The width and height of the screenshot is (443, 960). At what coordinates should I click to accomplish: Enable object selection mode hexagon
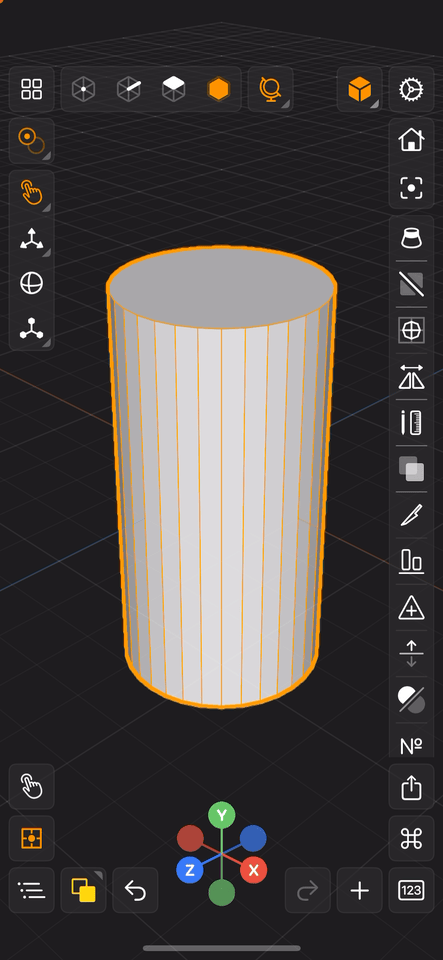[x=218, y=89]
